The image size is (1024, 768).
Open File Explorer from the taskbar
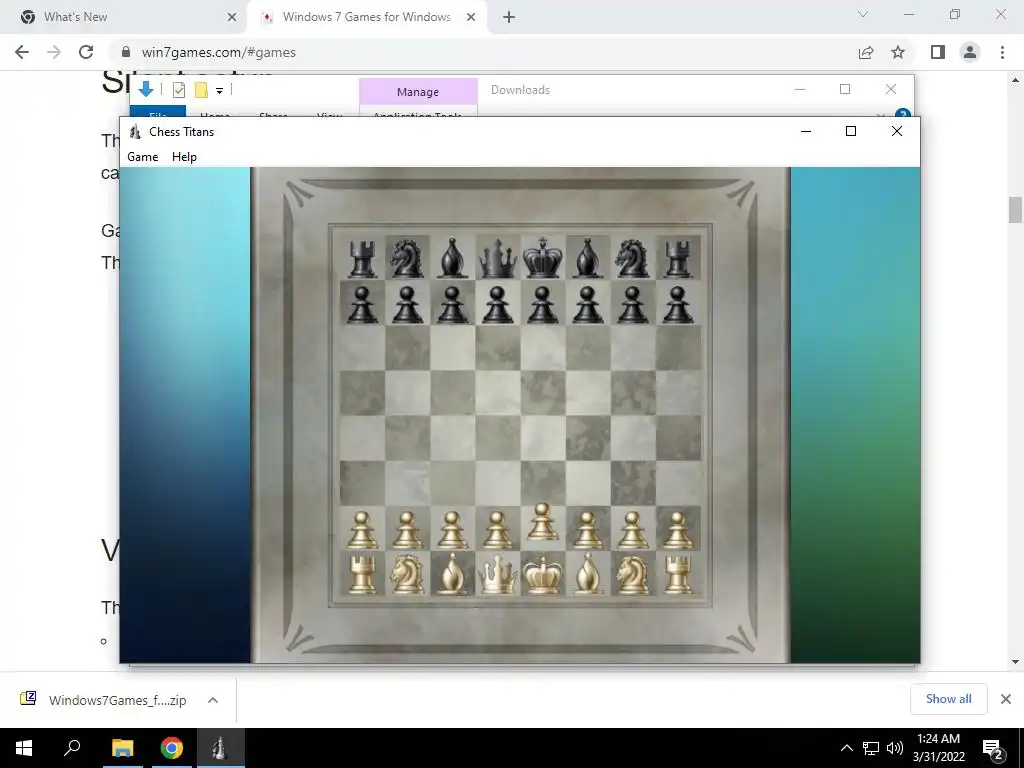click(x=122, y=748)
